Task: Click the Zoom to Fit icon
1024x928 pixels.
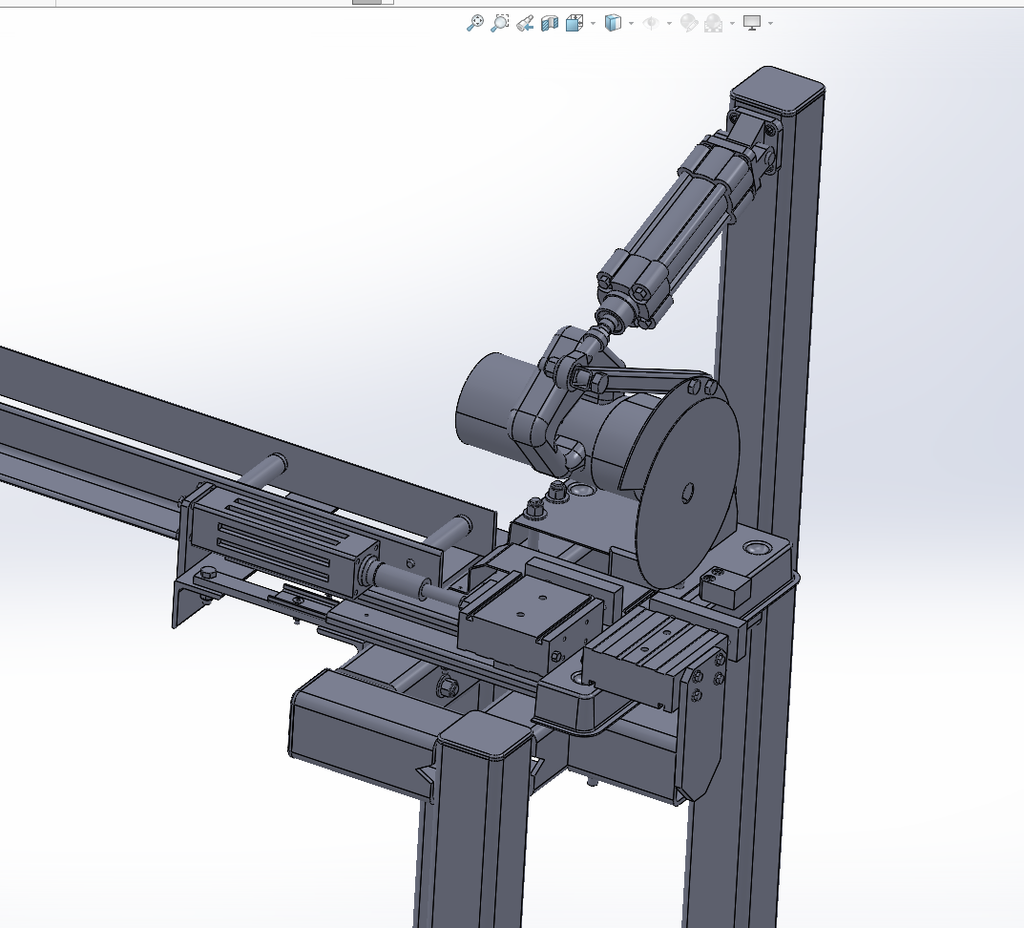Action: click(475, 24)
